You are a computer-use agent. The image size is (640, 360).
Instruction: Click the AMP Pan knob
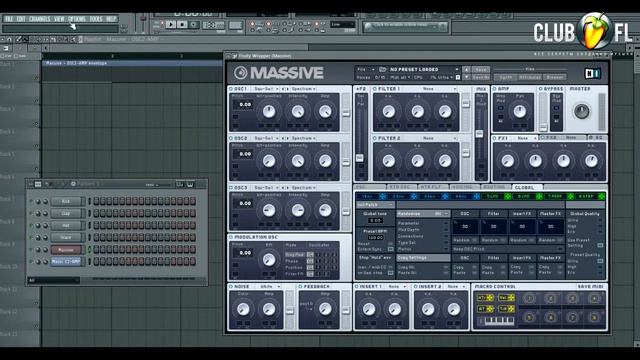pyautogui.click(x=519, y=111)
